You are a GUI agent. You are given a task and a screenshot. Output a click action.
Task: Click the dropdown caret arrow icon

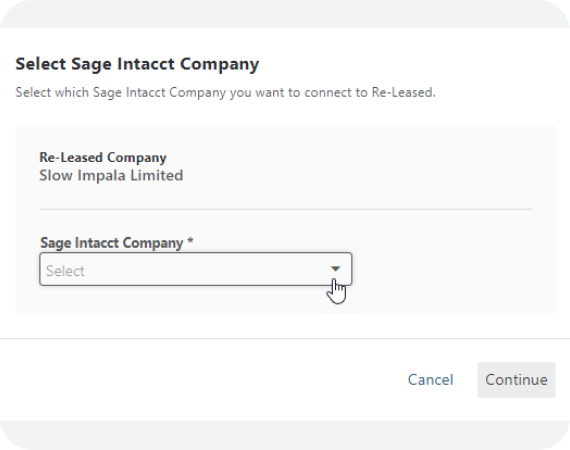(335, 269)
